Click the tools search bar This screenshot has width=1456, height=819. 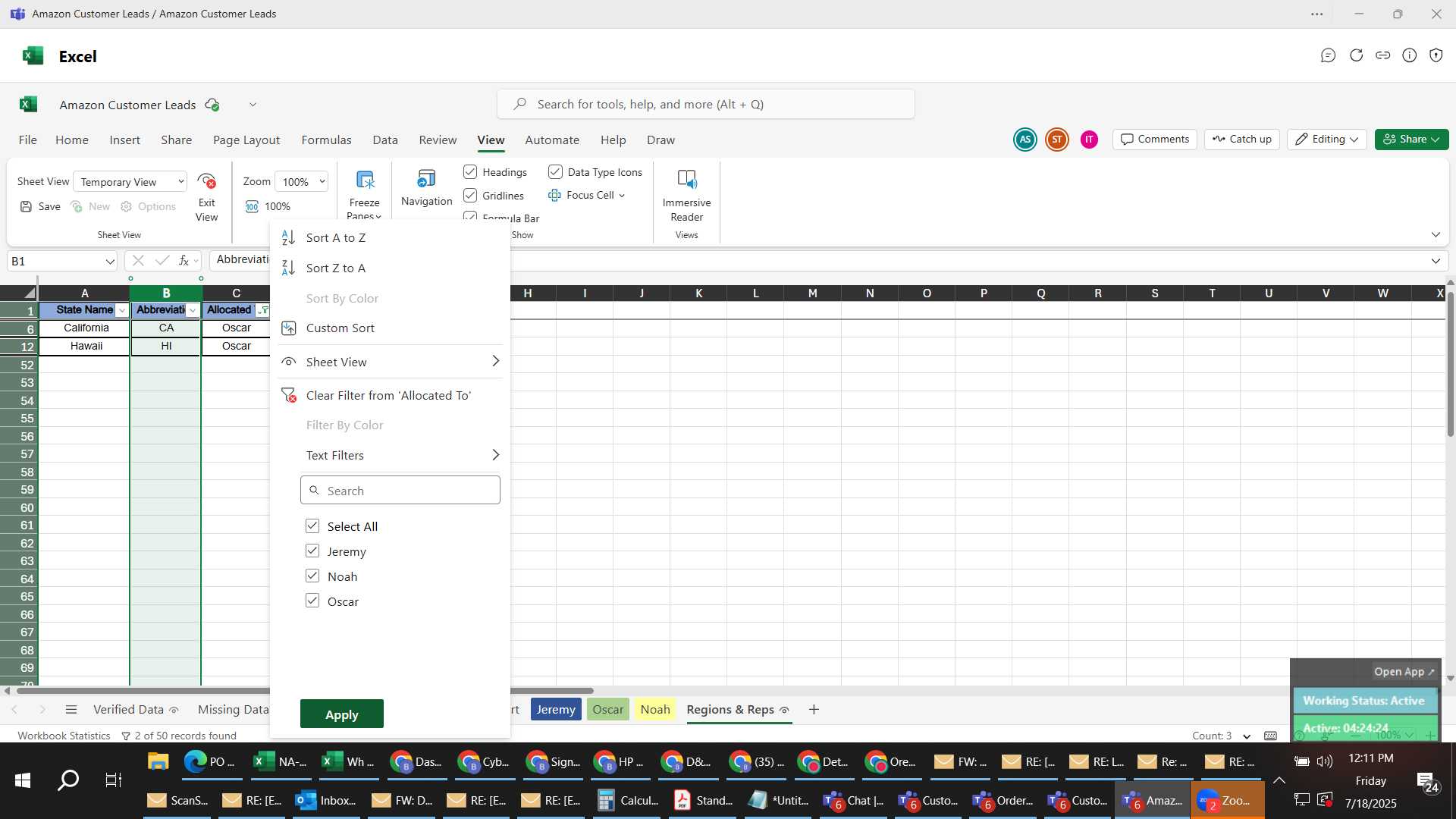coord(705,104)
